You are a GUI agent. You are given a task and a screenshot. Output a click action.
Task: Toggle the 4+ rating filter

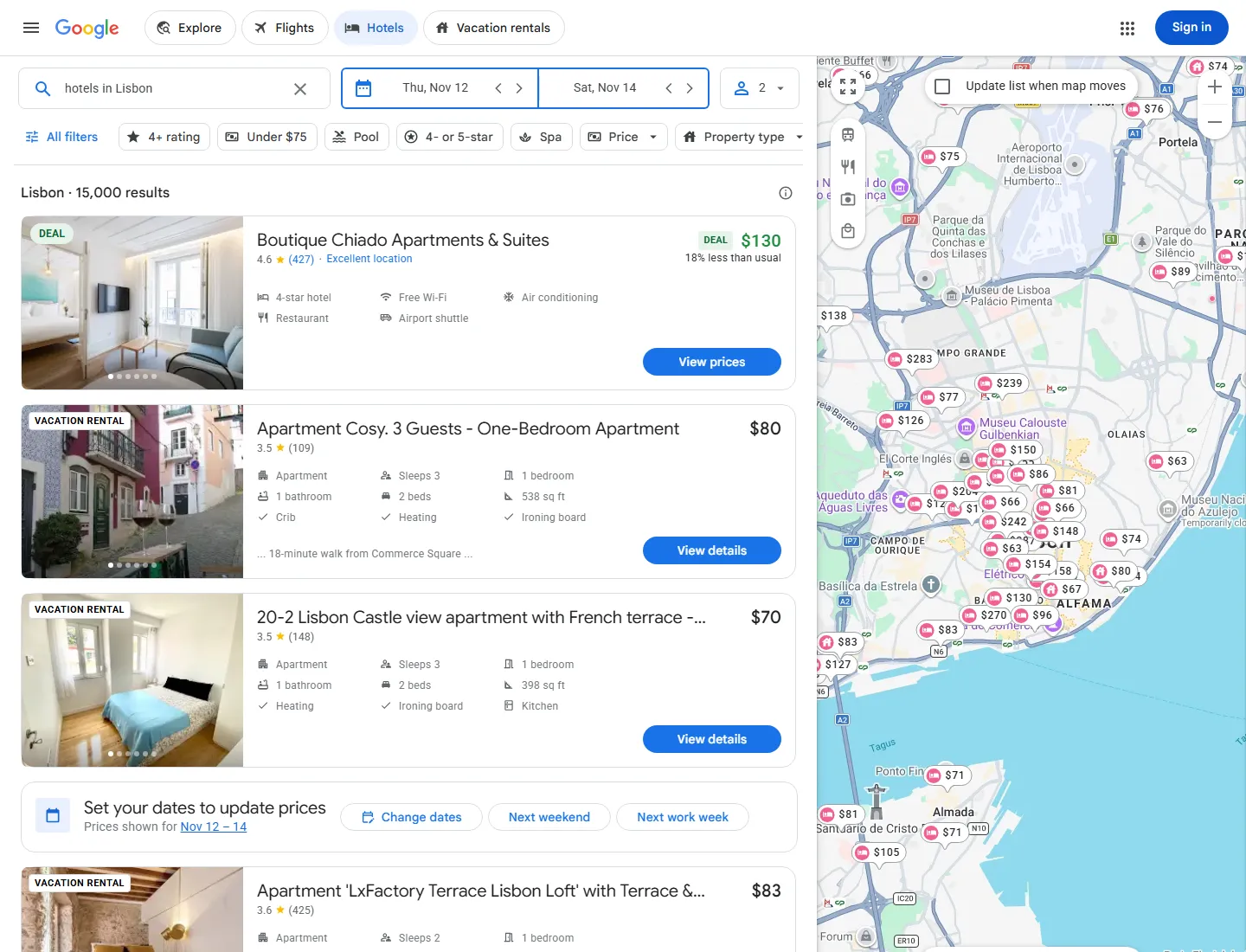[x=164, y=137]
